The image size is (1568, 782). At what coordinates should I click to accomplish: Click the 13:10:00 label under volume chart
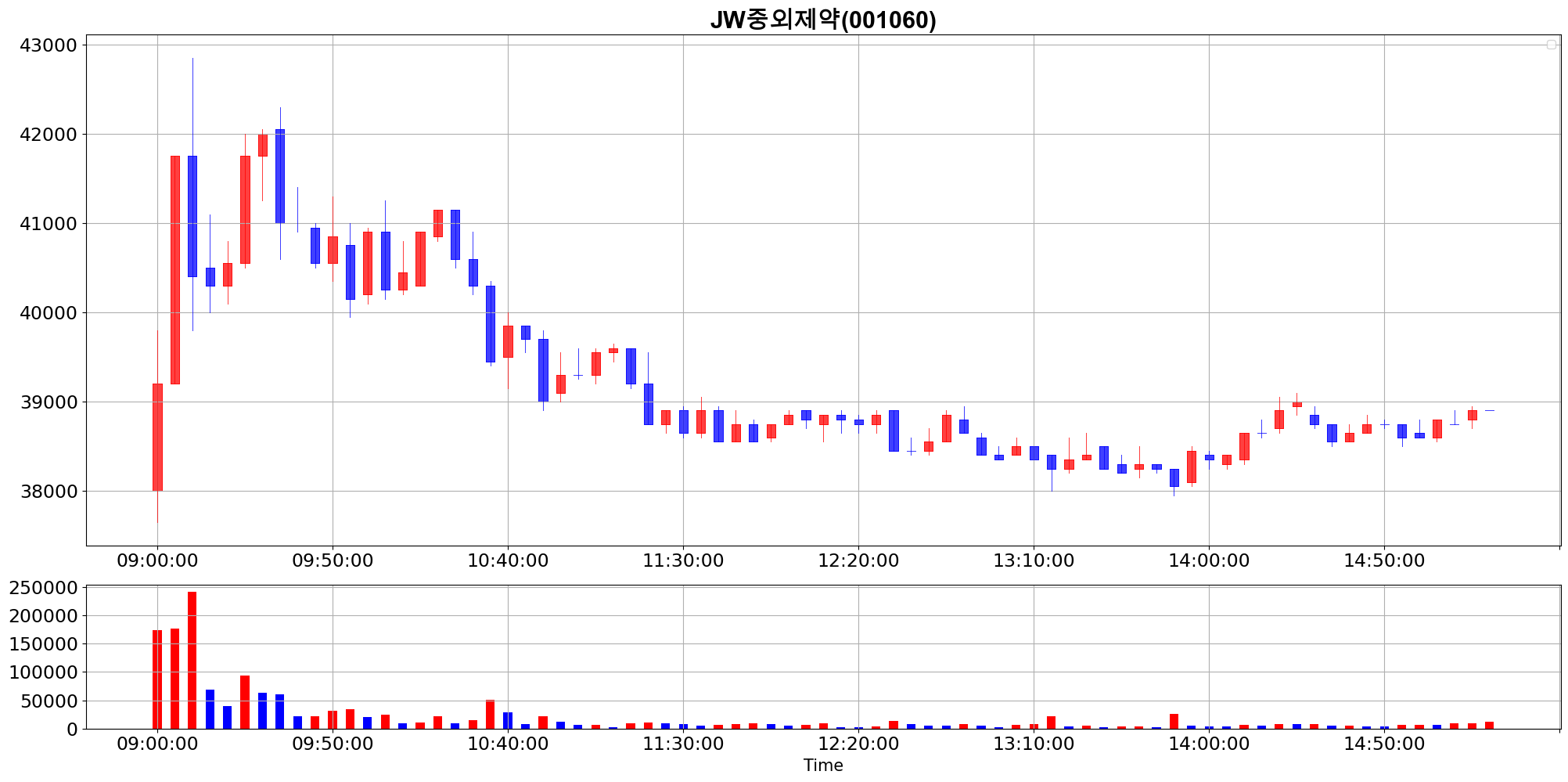(x=1034, y=744)
